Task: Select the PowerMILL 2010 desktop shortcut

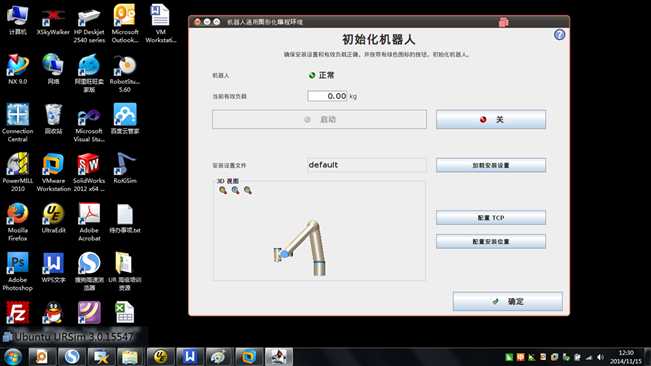Action: tap(17, 172)
